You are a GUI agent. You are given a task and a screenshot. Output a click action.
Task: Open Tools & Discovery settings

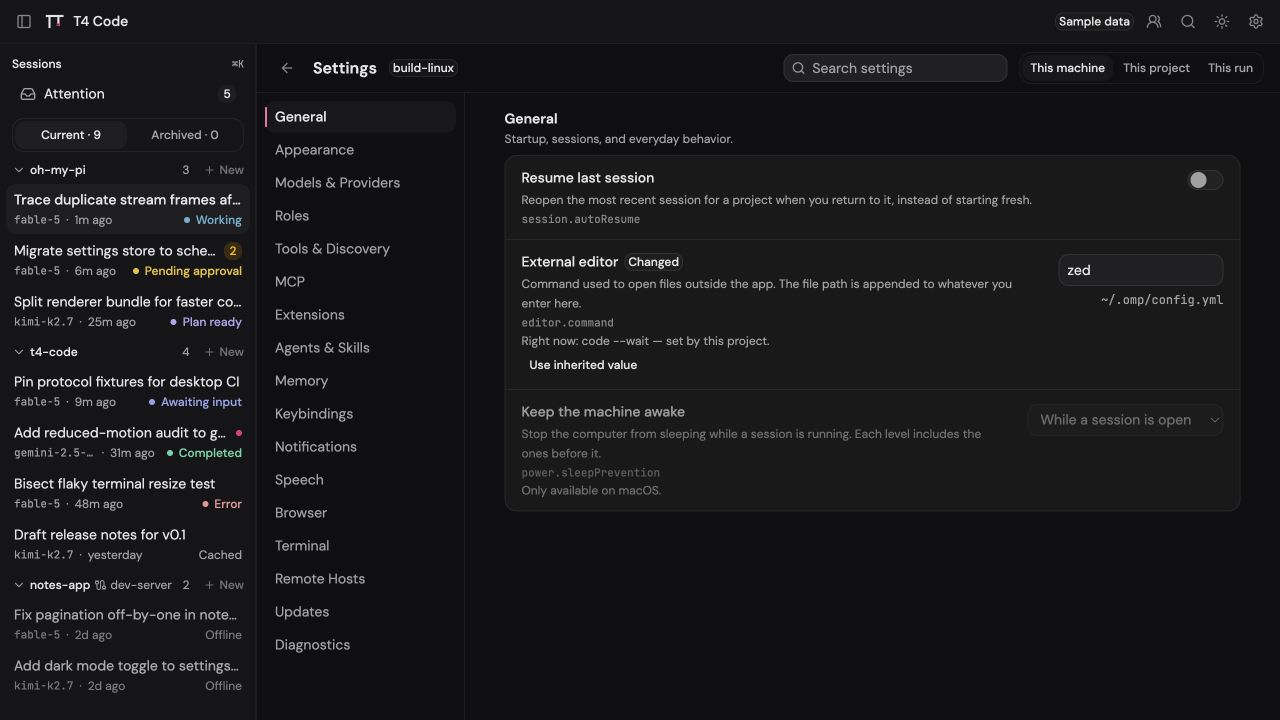(360, 249)
